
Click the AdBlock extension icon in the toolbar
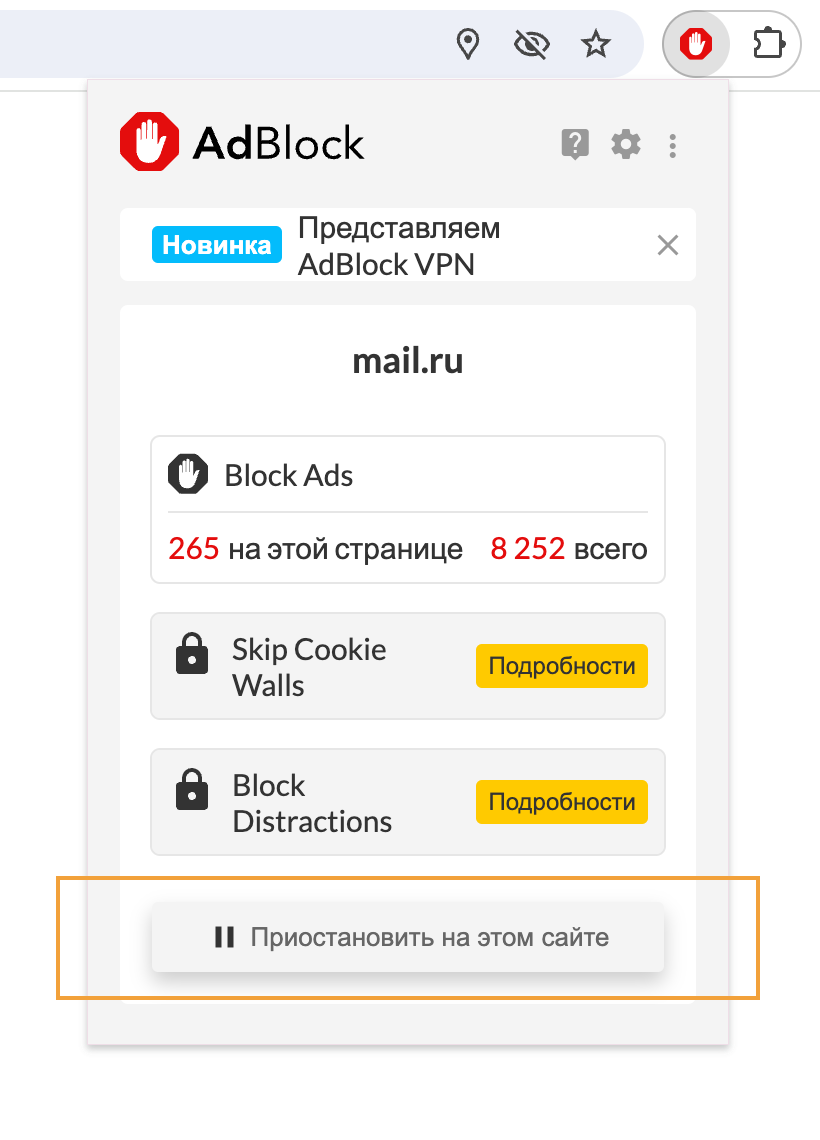pos(695,44)
